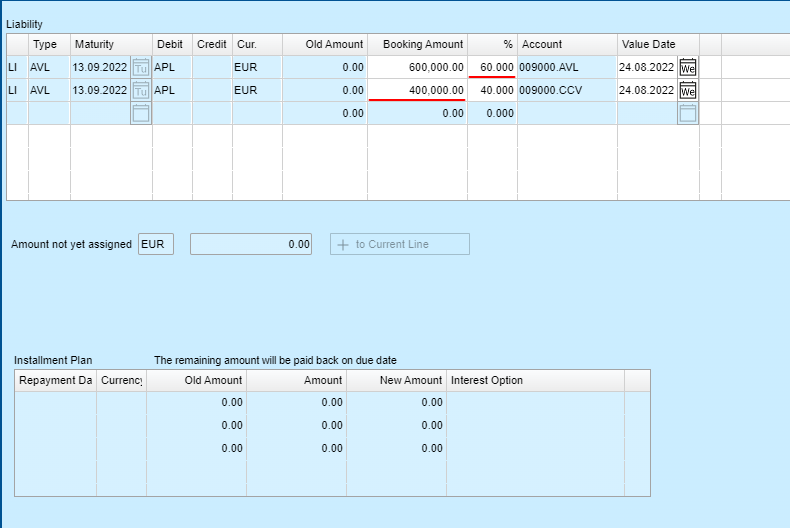Click Debit APL cell in 400,000.00 row
790x528 pixels.
[172, 90]
